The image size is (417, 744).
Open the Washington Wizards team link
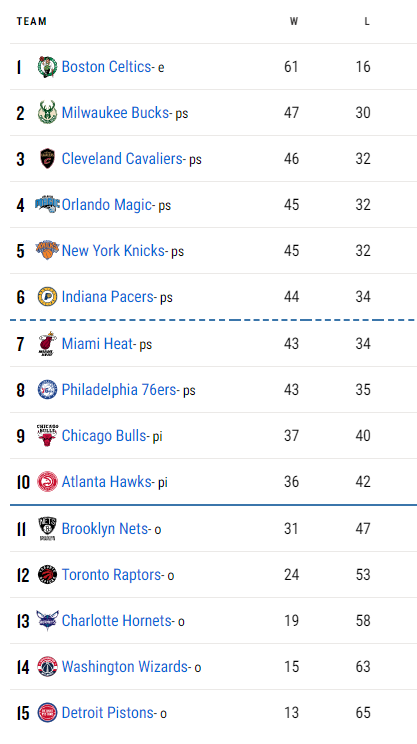coord(125,667)
